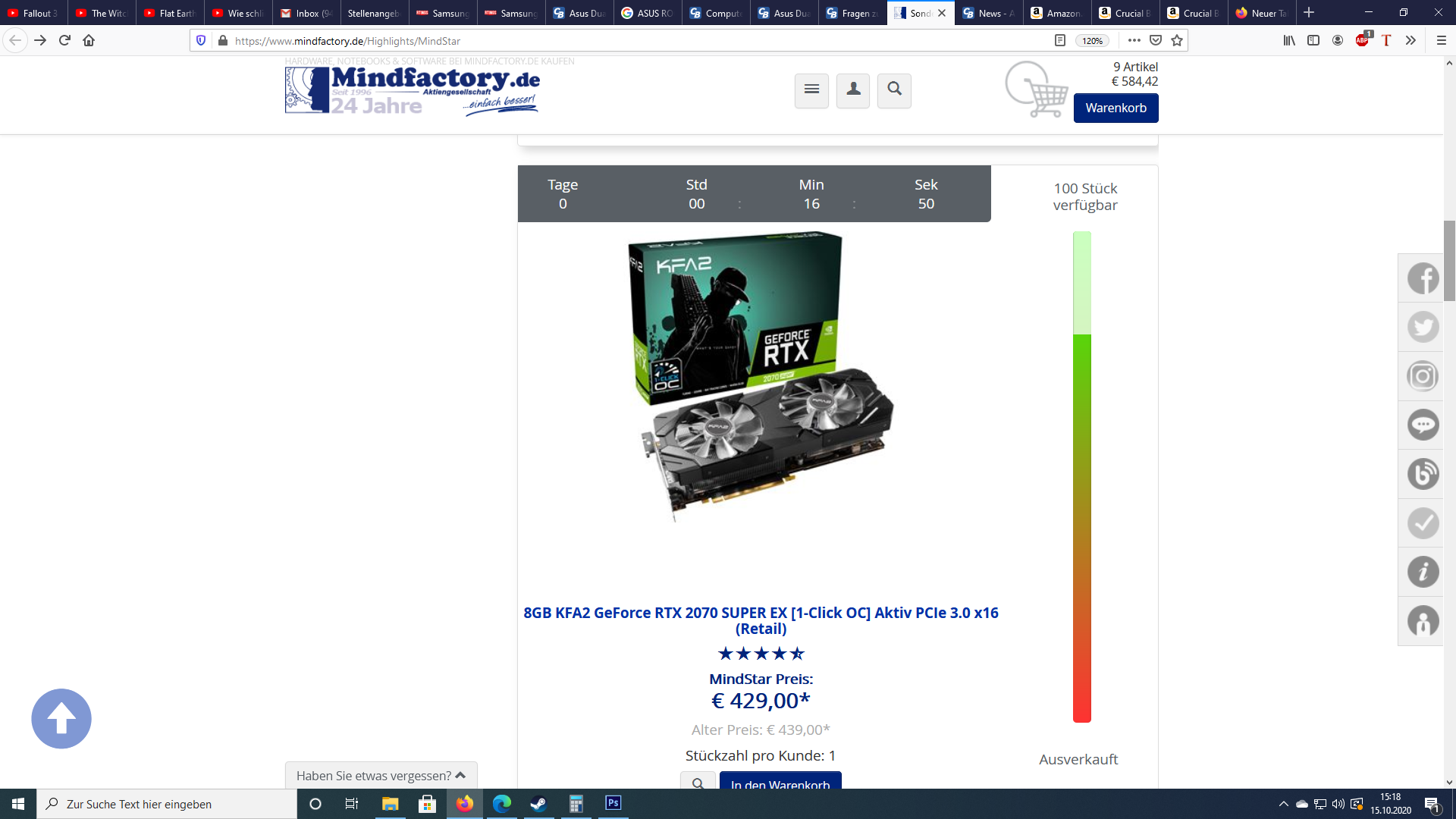Open Firefox page actions ellipsis menu
Image resolution: width=1456 pixels, height=819 pixels.
pos(1134,40)
